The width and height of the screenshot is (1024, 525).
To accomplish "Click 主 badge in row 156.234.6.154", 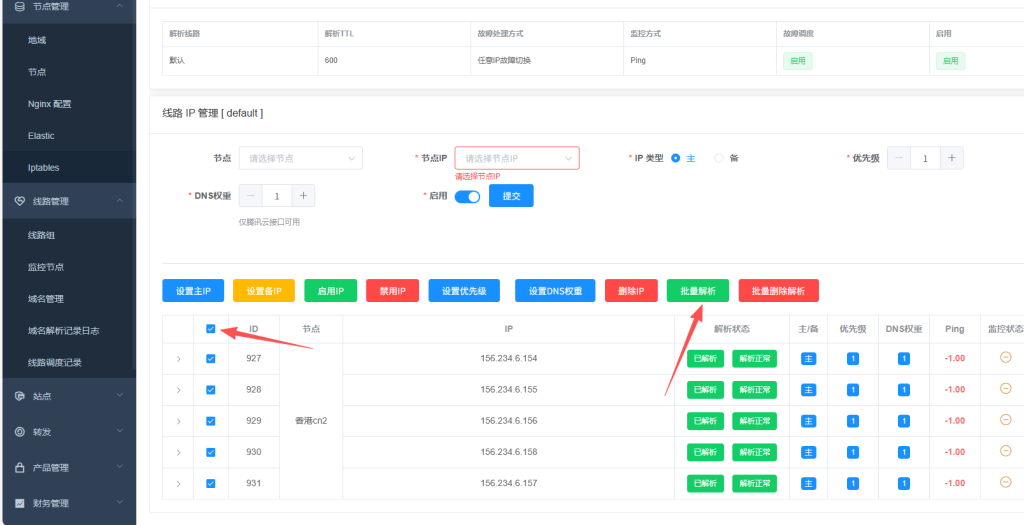I will point(808,358).
